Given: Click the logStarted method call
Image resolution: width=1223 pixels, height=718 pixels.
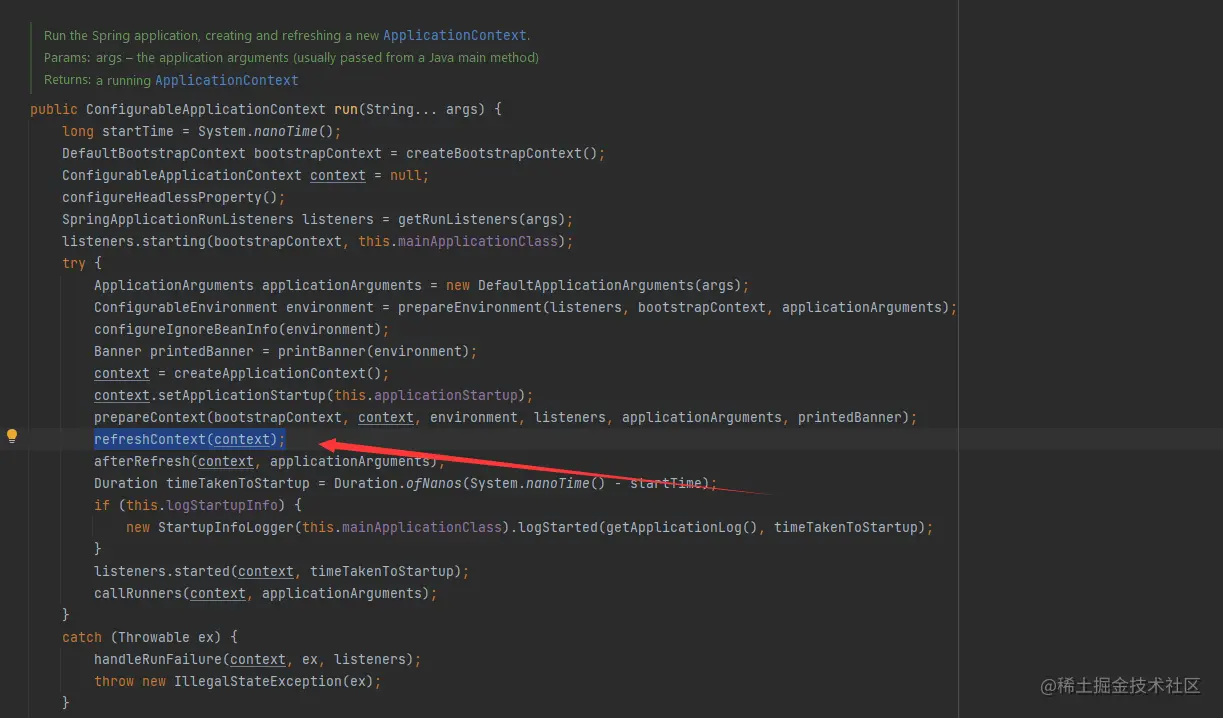Looking at the screenshot, I should [558, 527].
